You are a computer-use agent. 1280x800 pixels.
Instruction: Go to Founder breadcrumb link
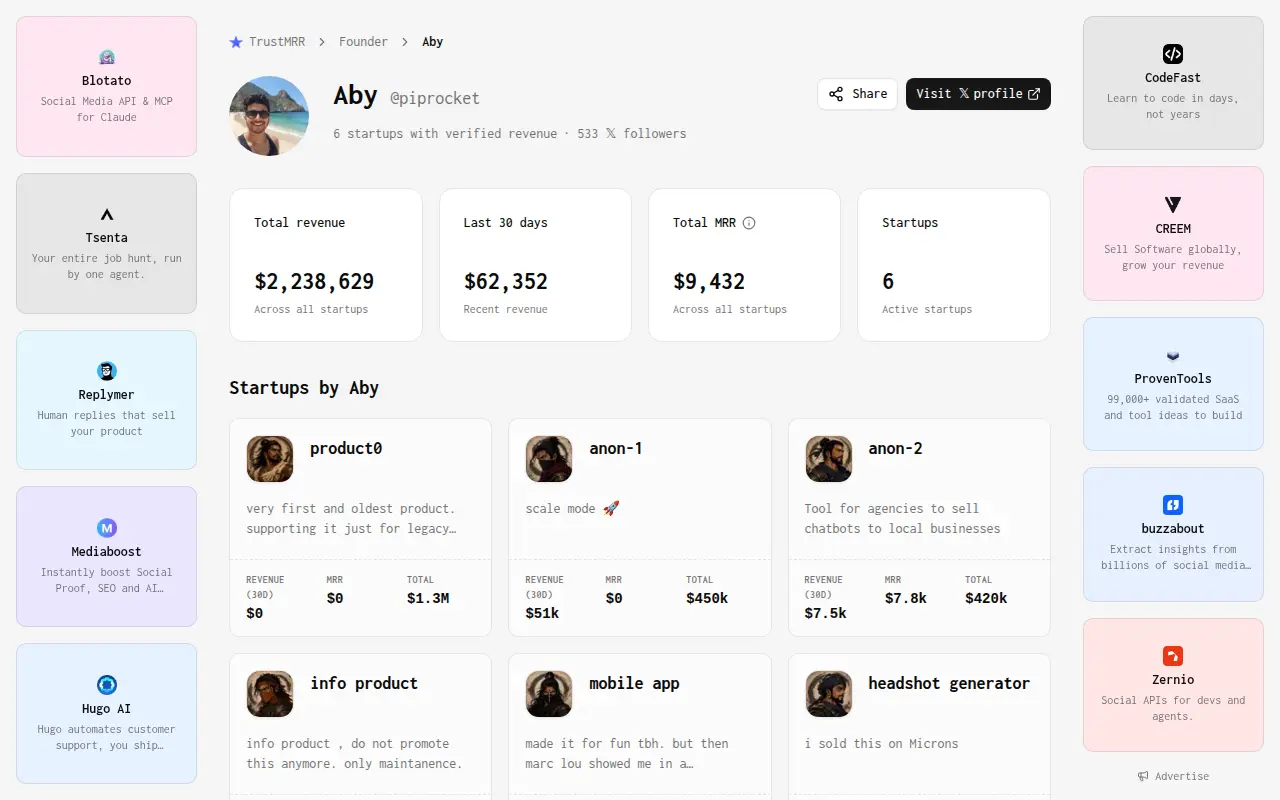pos(363,42)
